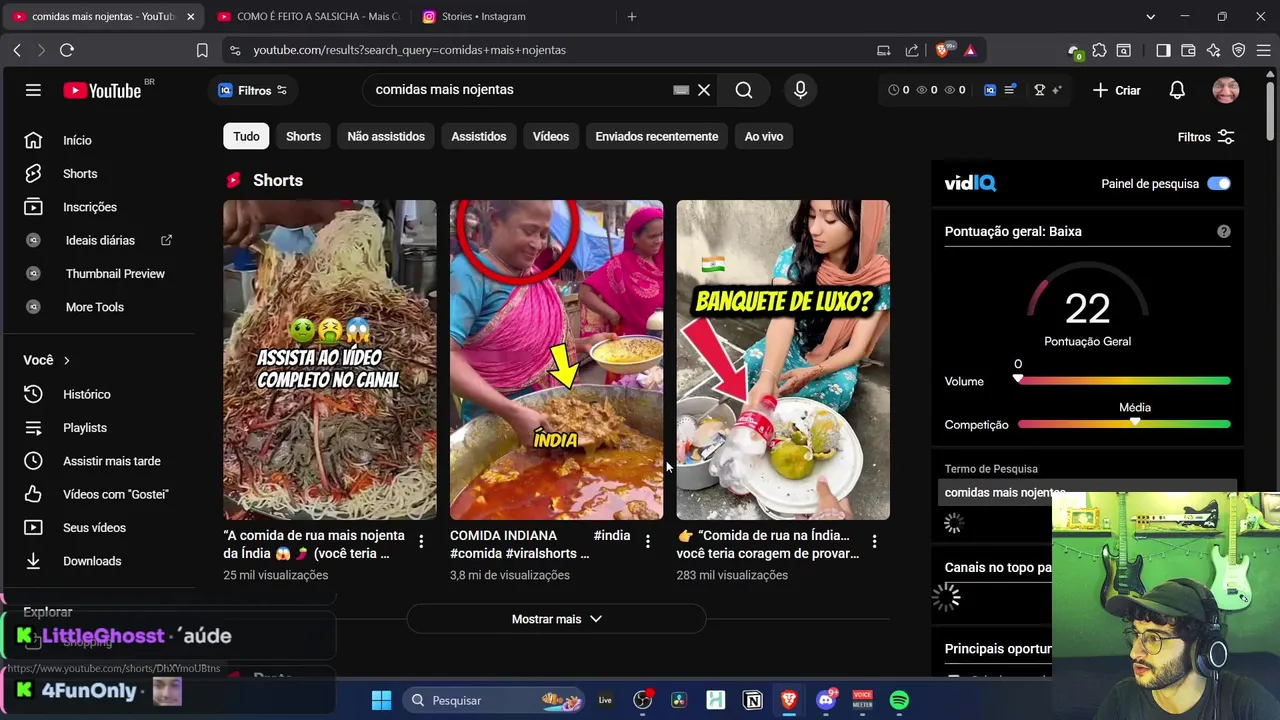
Task: Open Spotify from the taskbar
Action: 899,700
